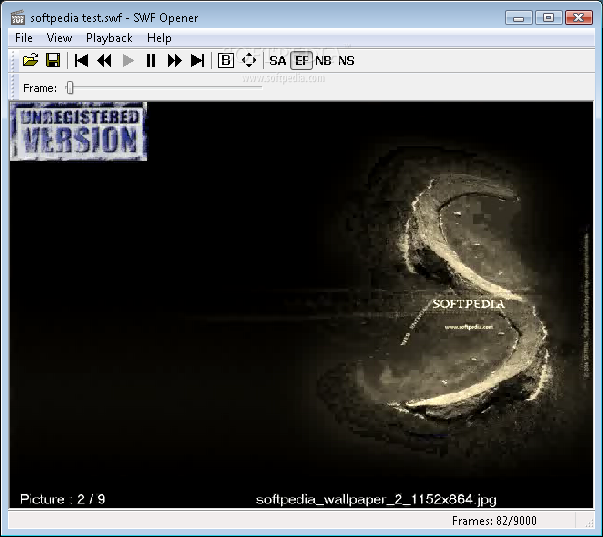Fast forward the SWF playback
The image size is (603, 537).
(x=174, y=61)
